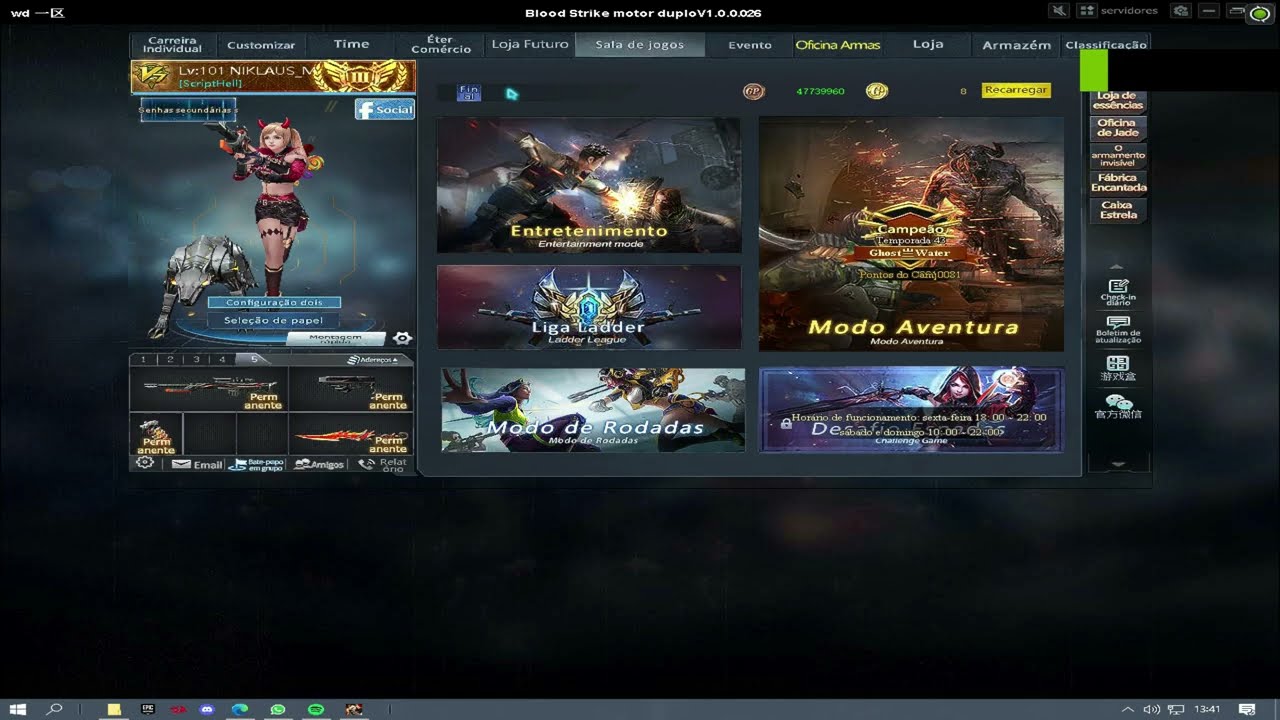This screenshot has width=1280, height=720.
Task: Open Boletim de atualização bulletin
Action: click(x=1118, y=329)
